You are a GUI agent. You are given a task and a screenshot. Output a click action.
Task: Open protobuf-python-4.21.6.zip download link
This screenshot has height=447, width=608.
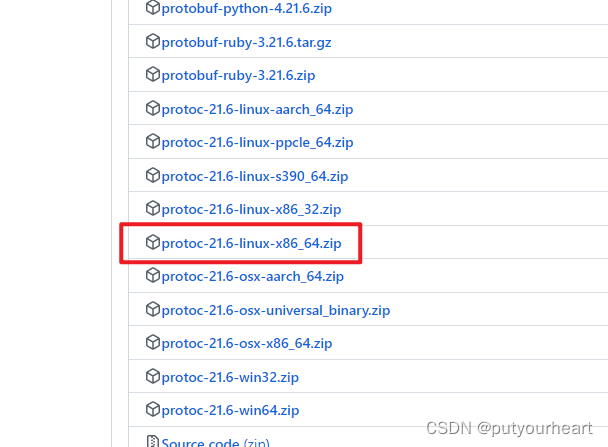point(247,9)
